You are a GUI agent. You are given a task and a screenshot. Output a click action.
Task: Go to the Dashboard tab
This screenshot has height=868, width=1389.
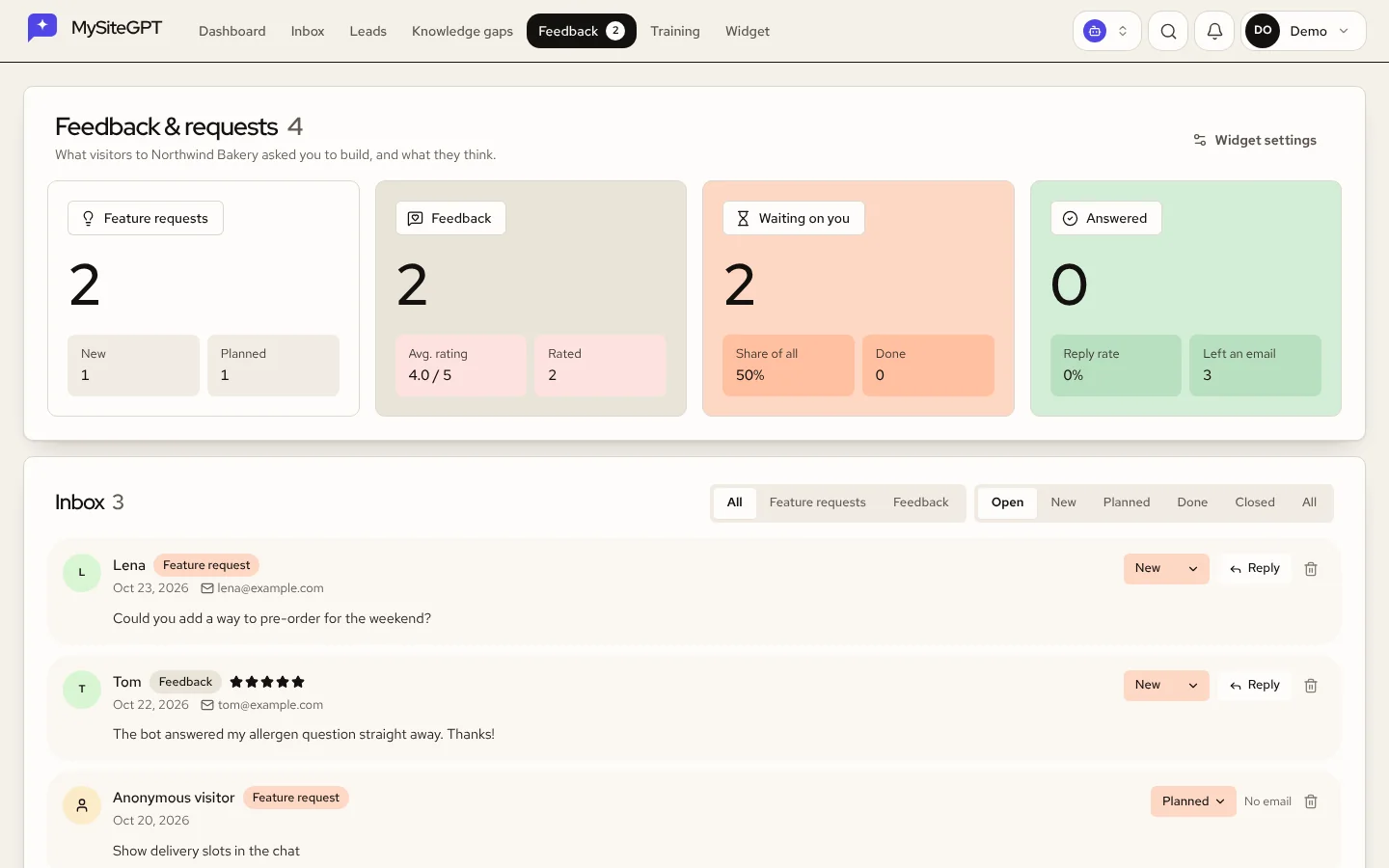coord(232,31)
